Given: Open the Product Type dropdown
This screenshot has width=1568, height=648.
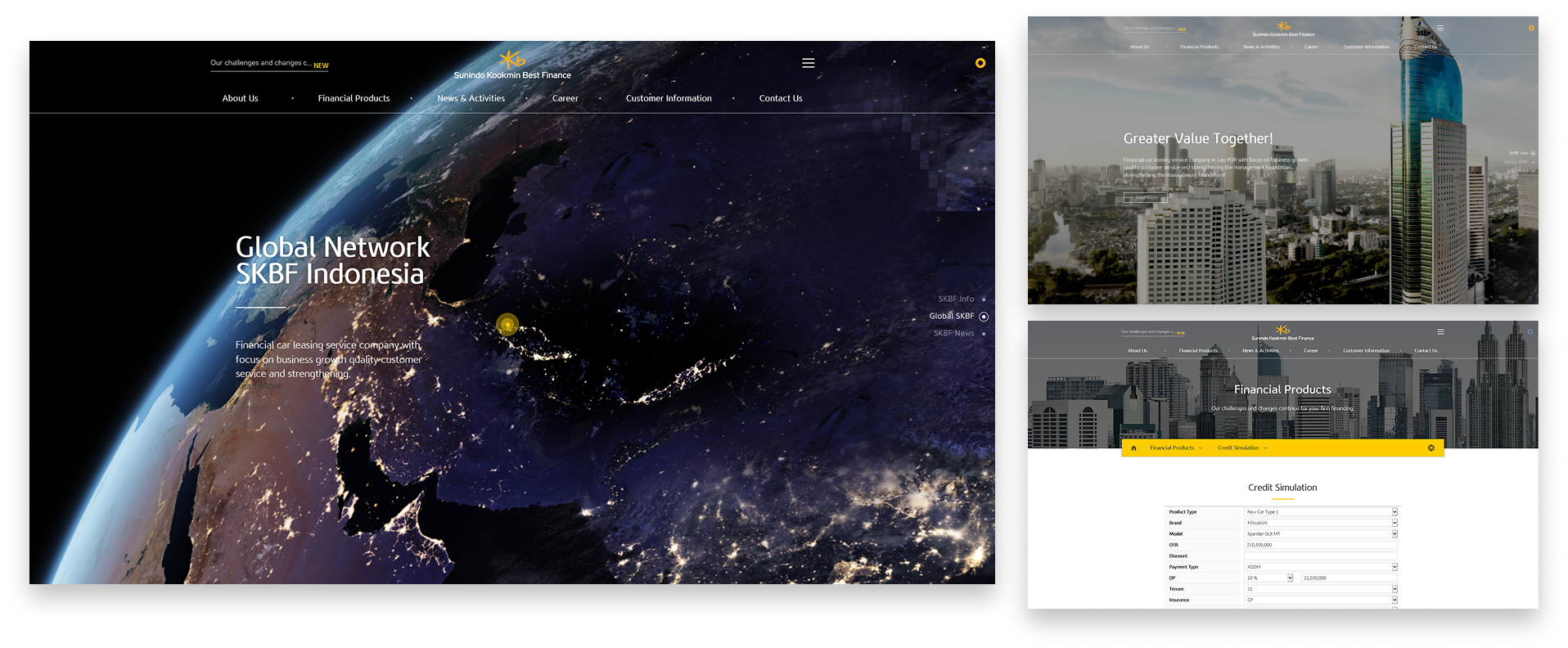Looking at the screenshot, I should coord(1321,512).
